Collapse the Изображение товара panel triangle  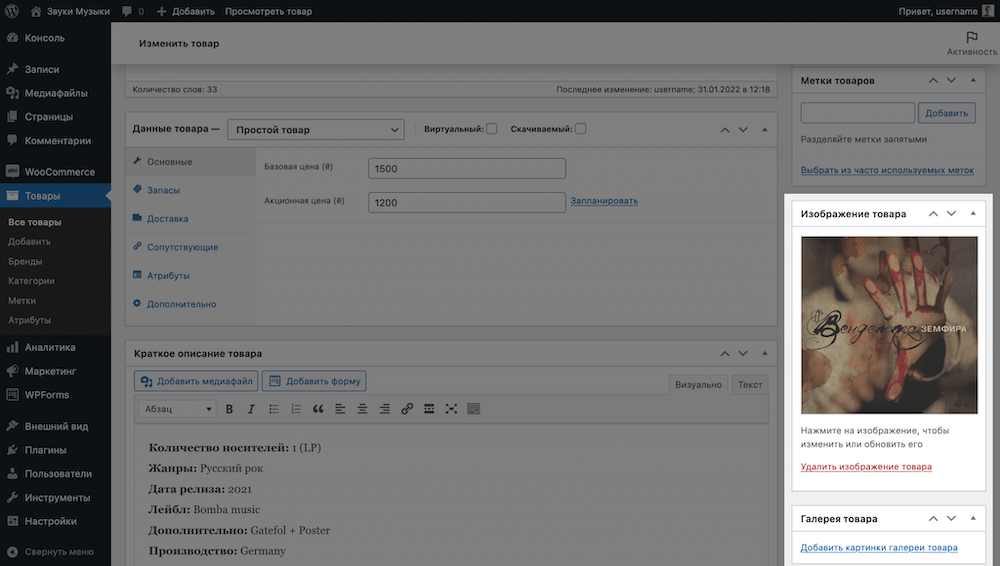tap(973, 214)
